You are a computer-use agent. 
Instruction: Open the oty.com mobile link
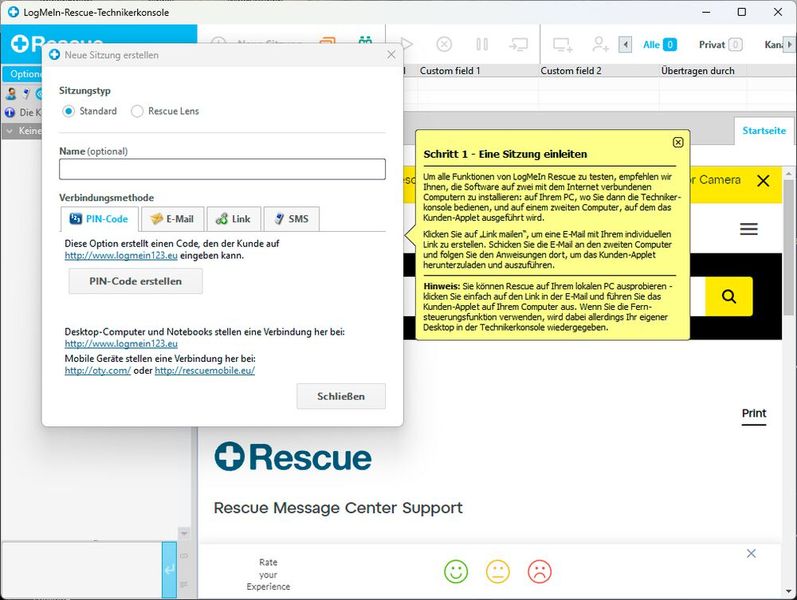point(98,371)
